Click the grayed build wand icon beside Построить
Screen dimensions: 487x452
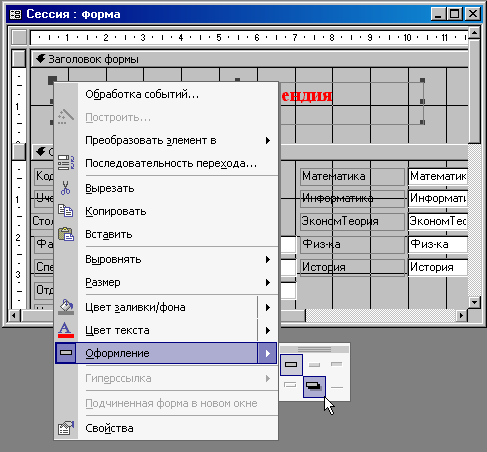[66, 117]
